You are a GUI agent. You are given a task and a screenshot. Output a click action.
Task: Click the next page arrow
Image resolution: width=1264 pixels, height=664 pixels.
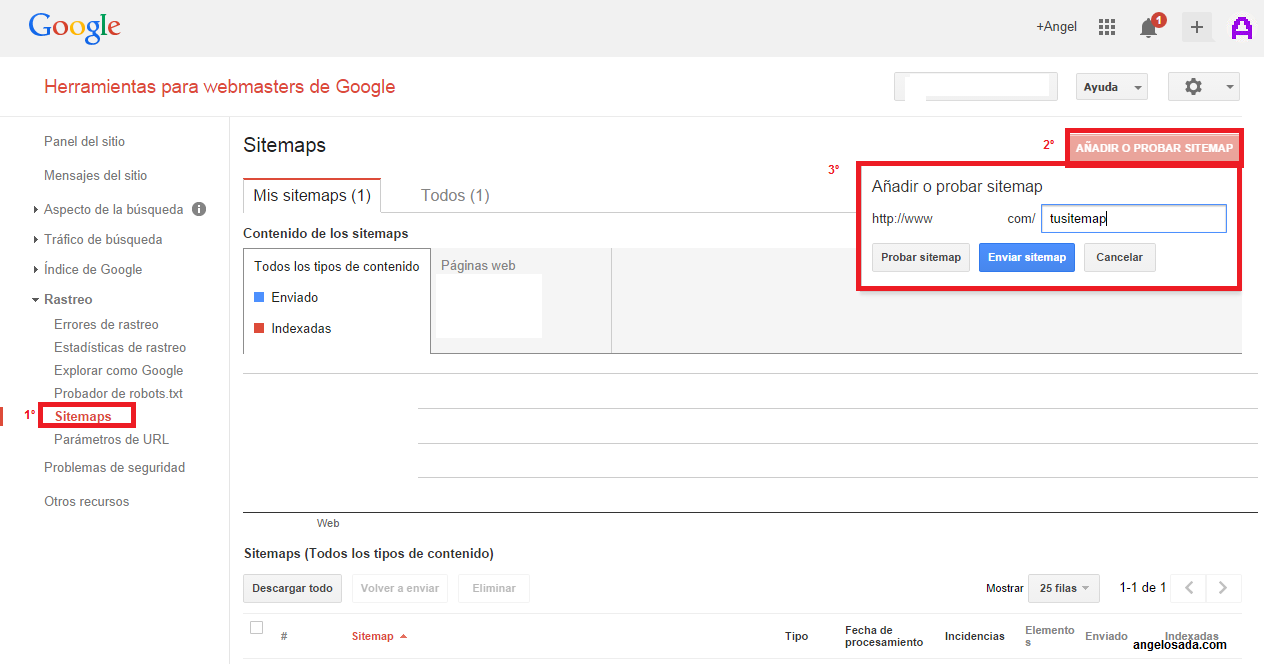(1224, 588)
